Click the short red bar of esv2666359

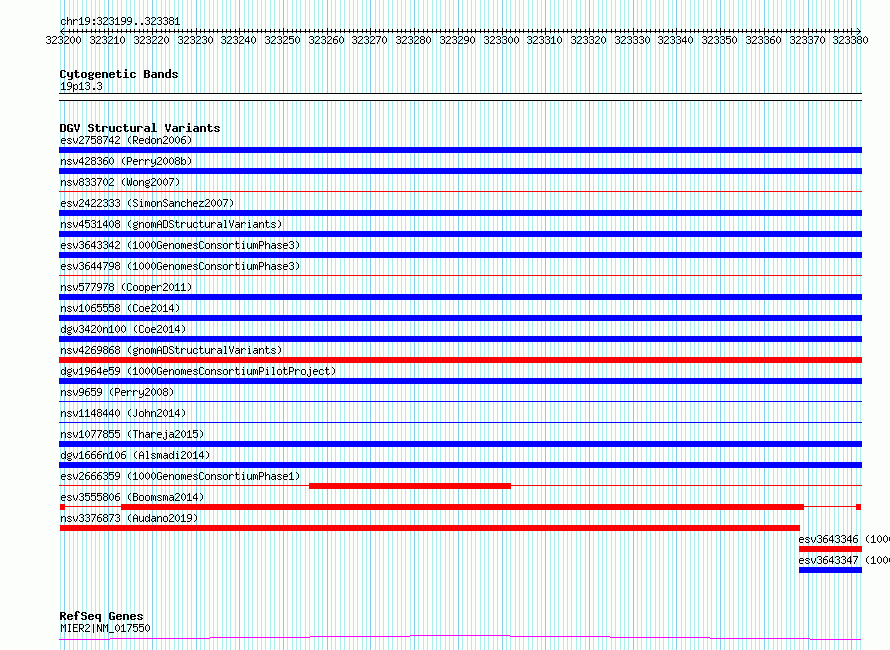click(410, 486)
